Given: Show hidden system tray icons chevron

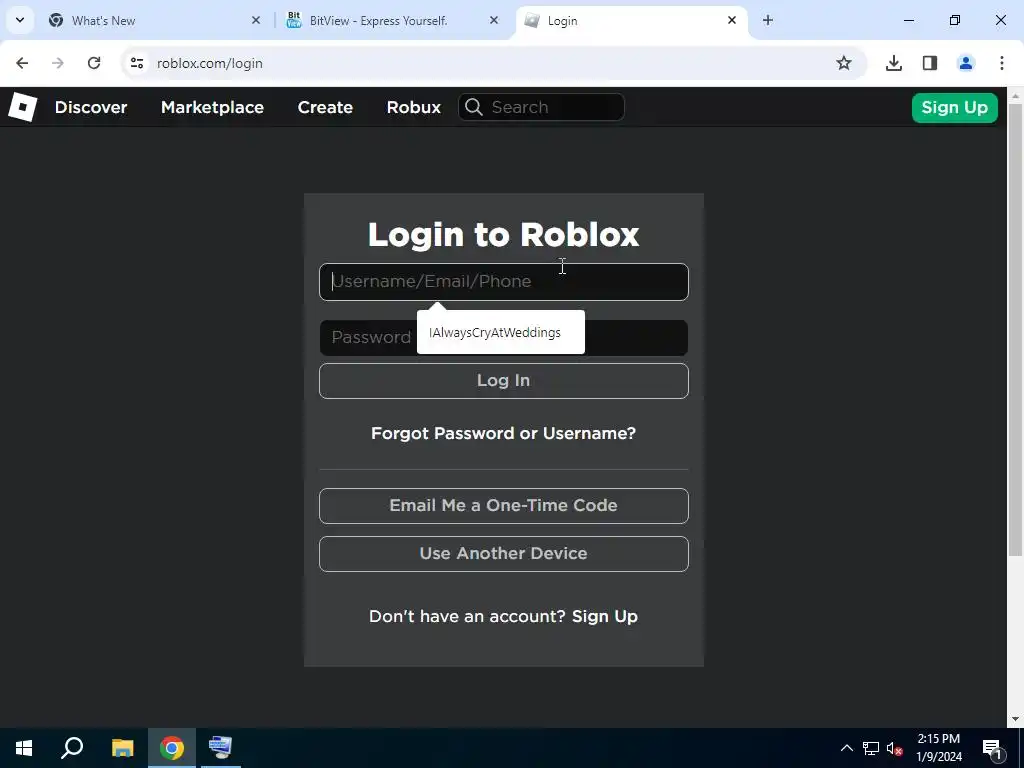Looking at the screenshot, I should coord(846,748).
